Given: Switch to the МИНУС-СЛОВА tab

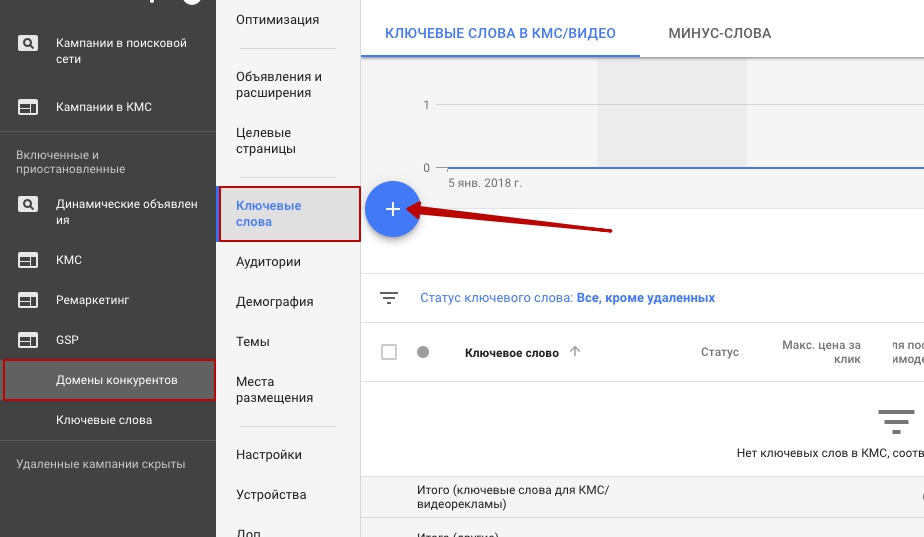Looking at the screenshot, I should coord(720,33).
